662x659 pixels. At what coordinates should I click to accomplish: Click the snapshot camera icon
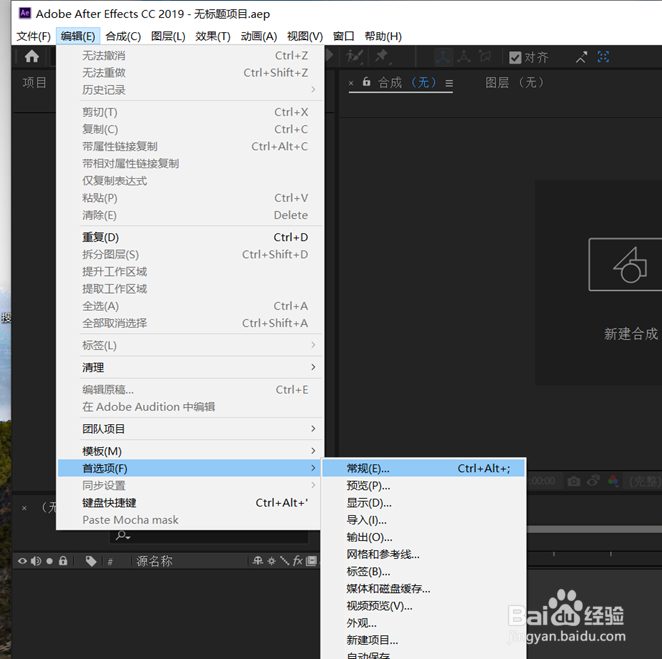click(x=573, y=481)
